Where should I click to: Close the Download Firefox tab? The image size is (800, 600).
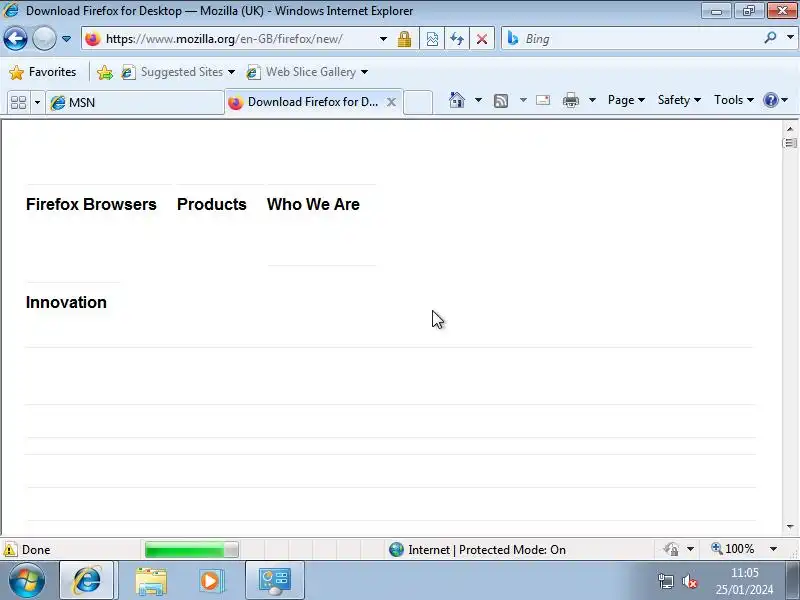(x=391, y=102)
